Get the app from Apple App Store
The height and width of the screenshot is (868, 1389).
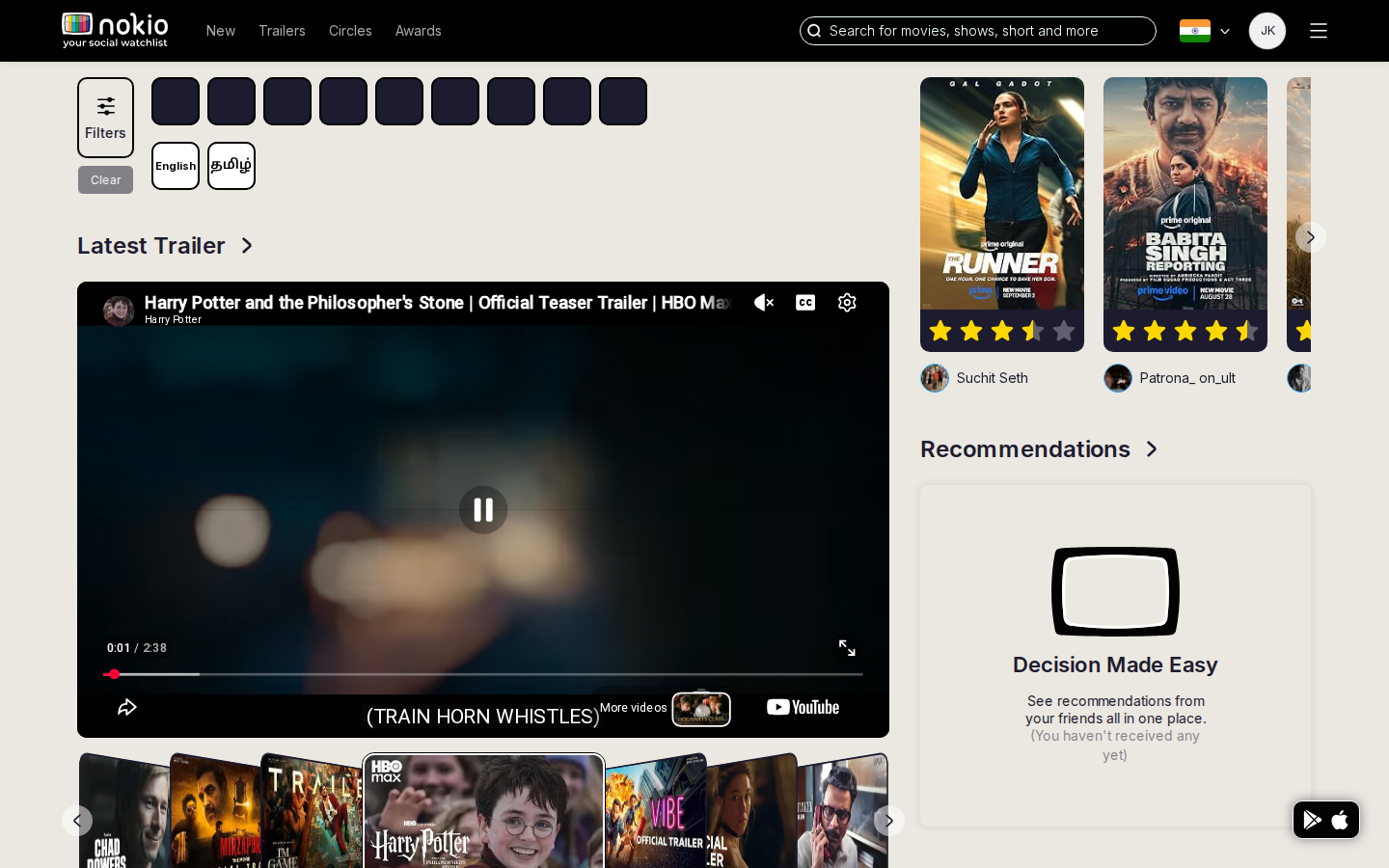(x=1340, y=820)
